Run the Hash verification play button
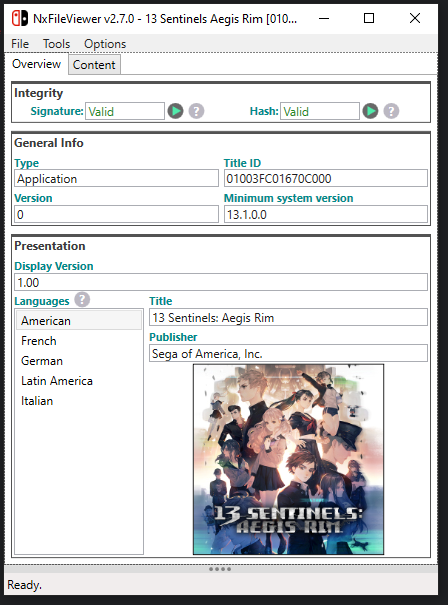448x605 pixels. click(x=370, y=111)
